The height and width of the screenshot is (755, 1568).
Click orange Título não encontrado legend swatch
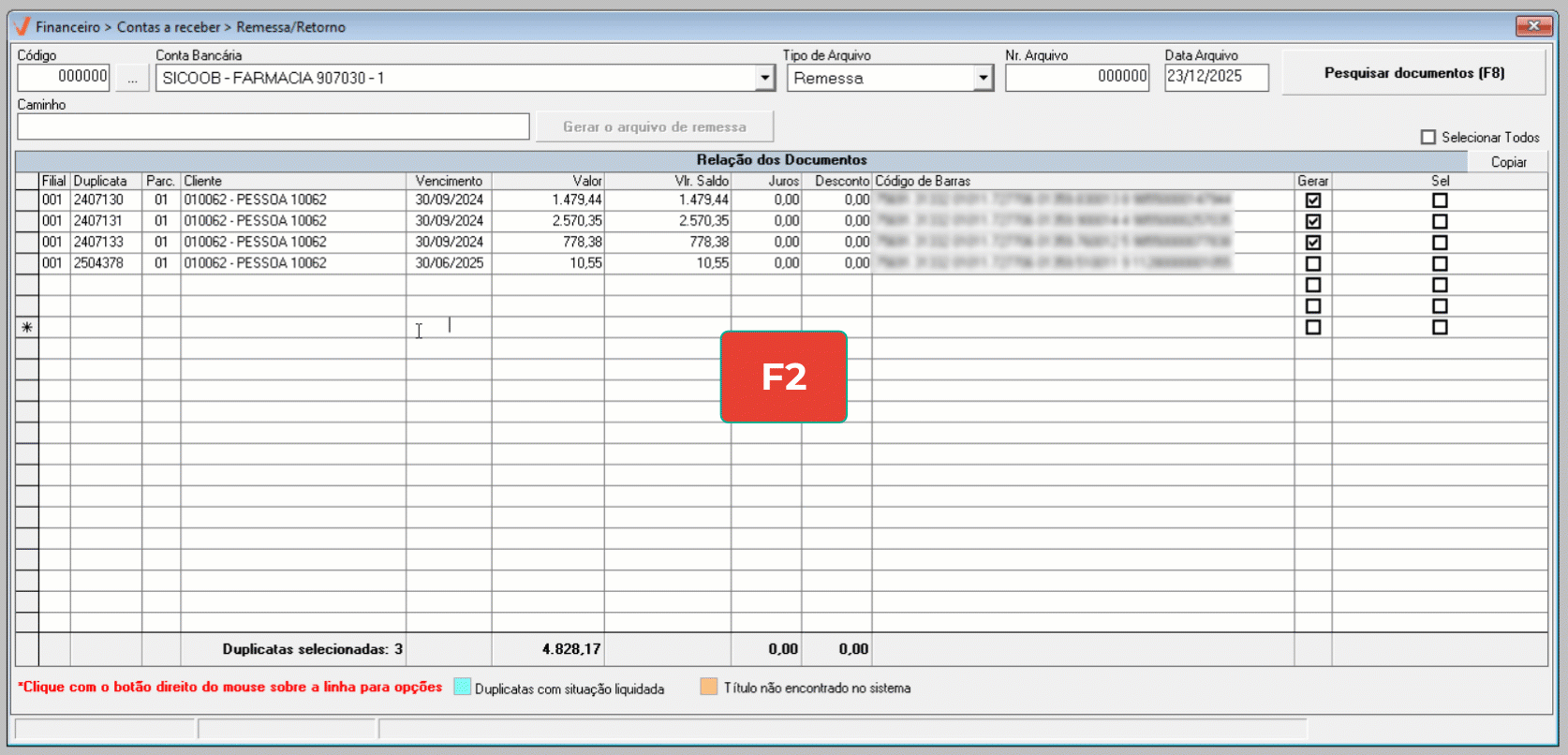(708, 687)
